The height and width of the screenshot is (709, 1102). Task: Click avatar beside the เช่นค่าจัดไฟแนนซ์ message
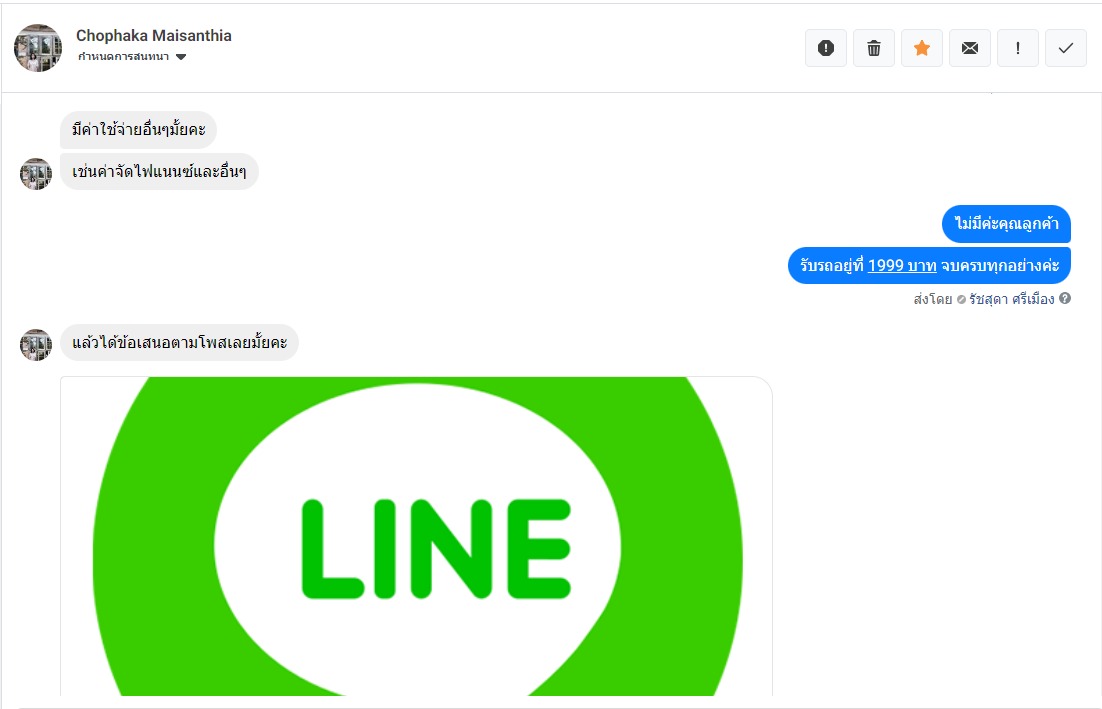point(36,174)
